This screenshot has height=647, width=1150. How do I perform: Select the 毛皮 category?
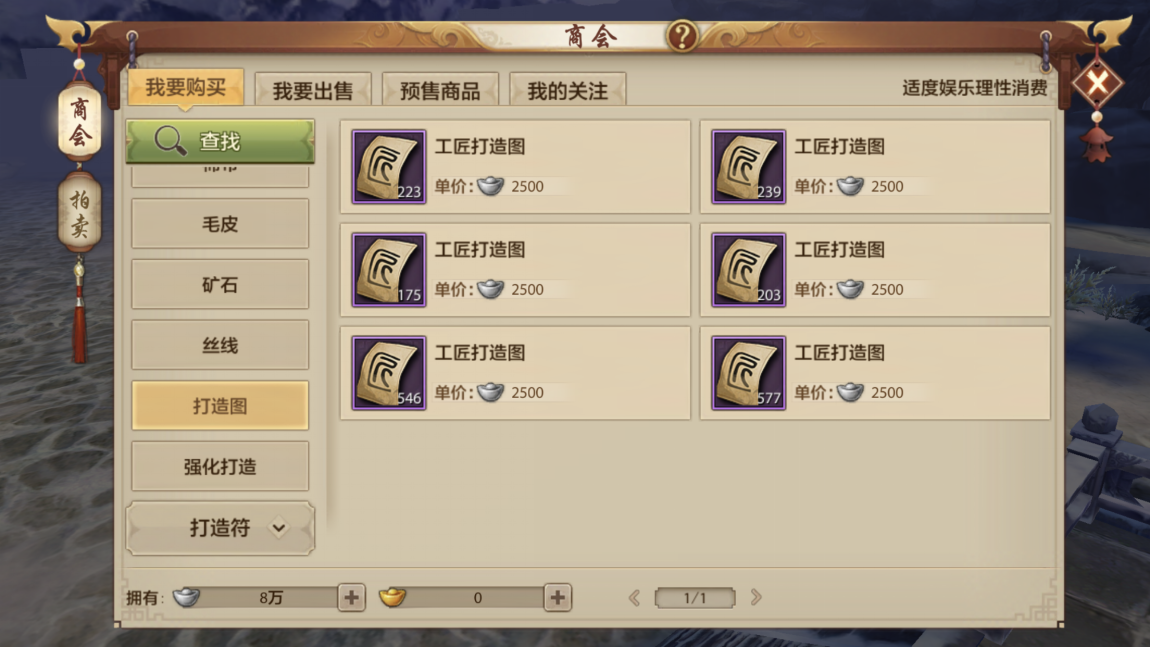(220, 224)
